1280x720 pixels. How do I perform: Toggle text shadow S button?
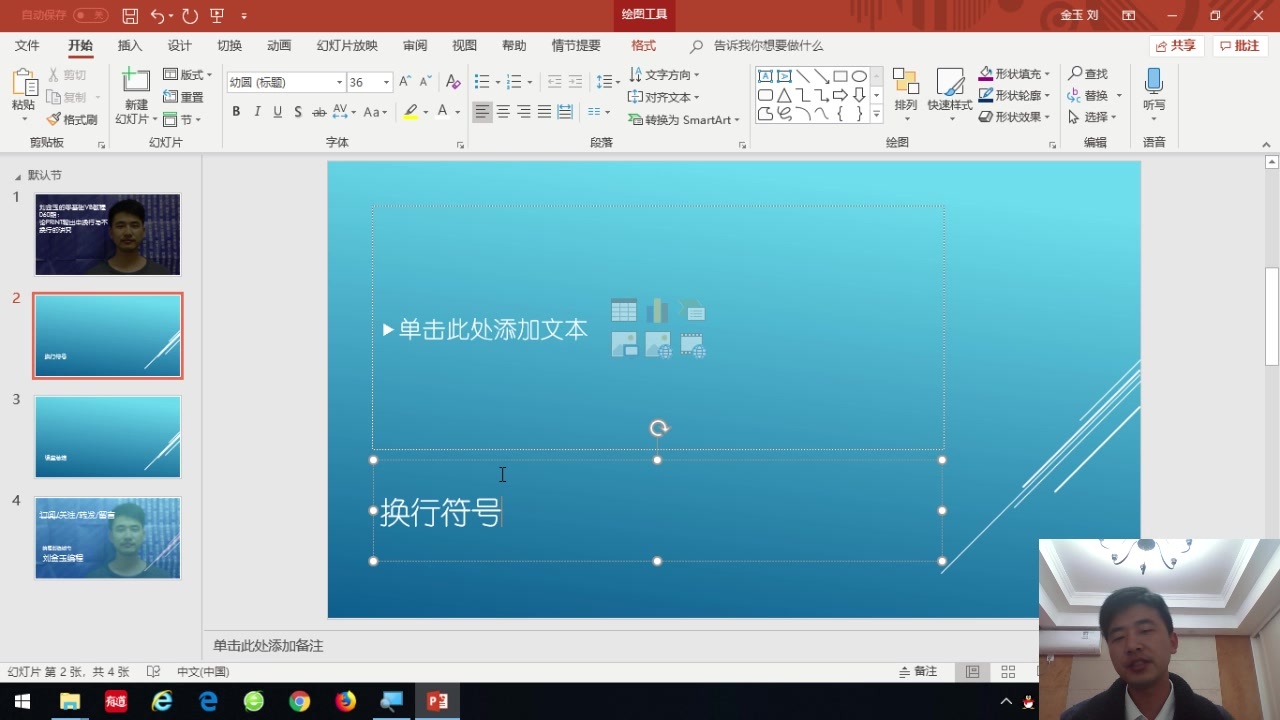click(x=298, y=112)
